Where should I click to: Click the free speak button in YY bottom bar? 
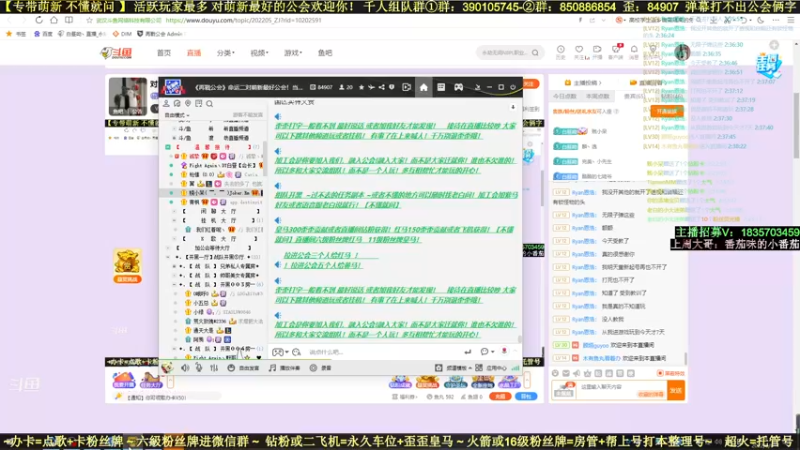[x=243, y=368]
